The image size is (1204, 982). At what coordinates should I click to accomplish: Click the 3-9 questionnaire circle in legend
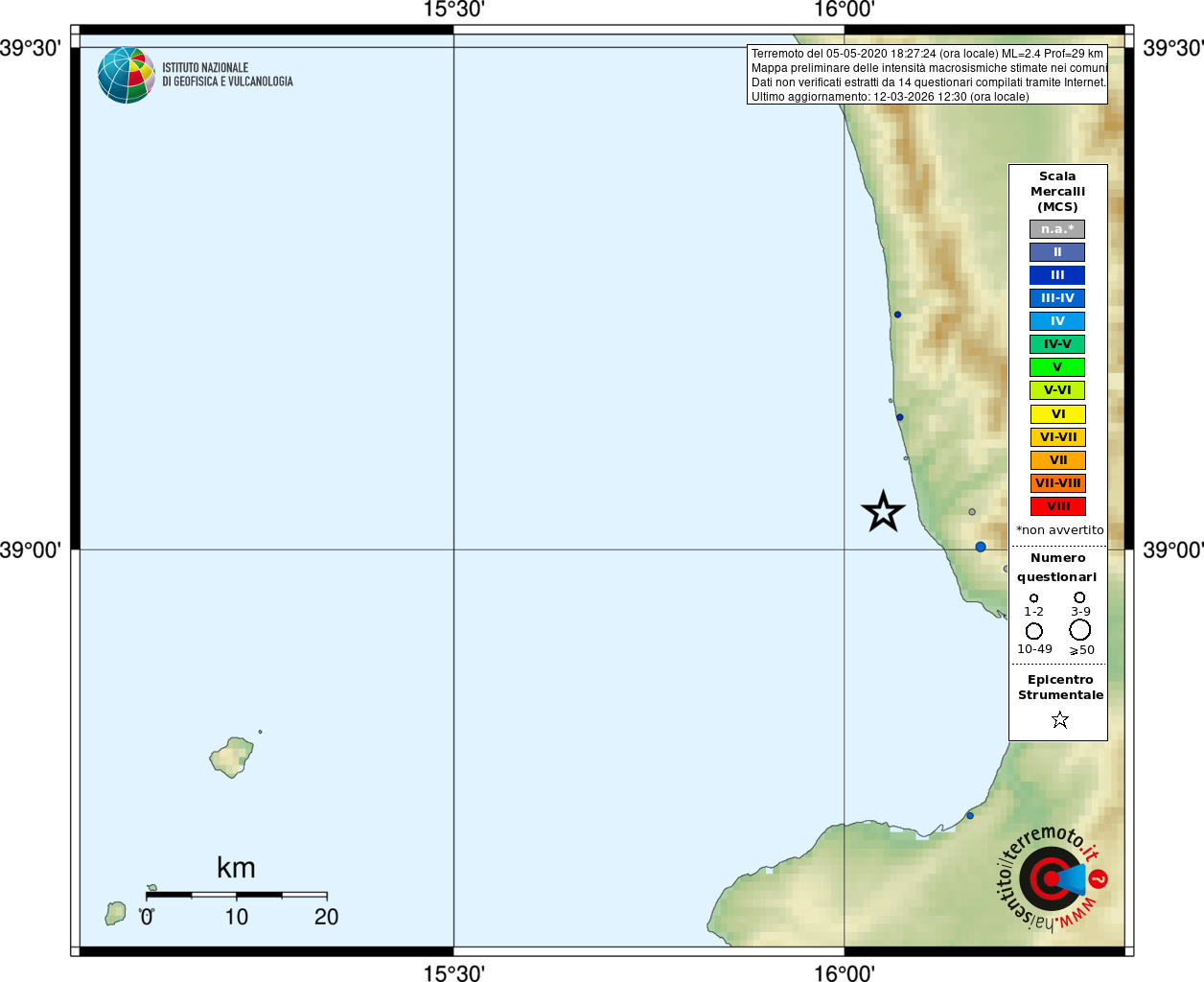pos(1079,597)
